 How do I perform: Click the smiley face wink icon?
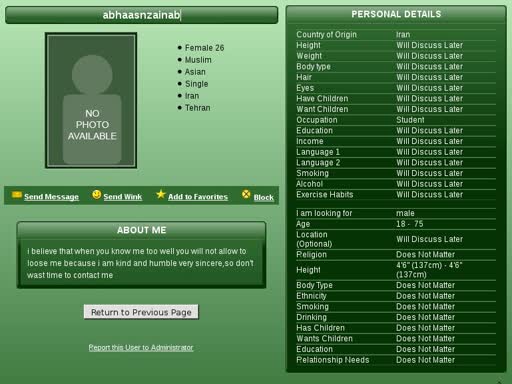point(97,195)
